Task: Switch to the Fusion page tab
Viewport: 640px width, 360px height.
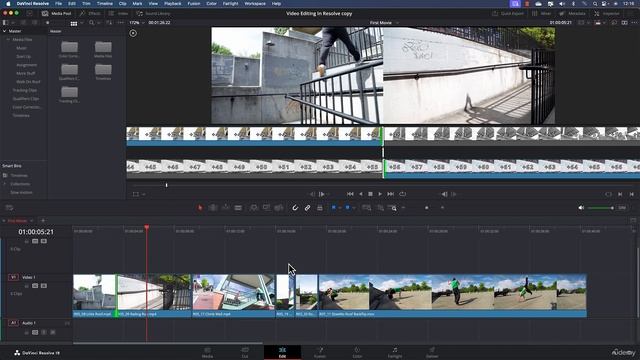Action: (320, 353)
